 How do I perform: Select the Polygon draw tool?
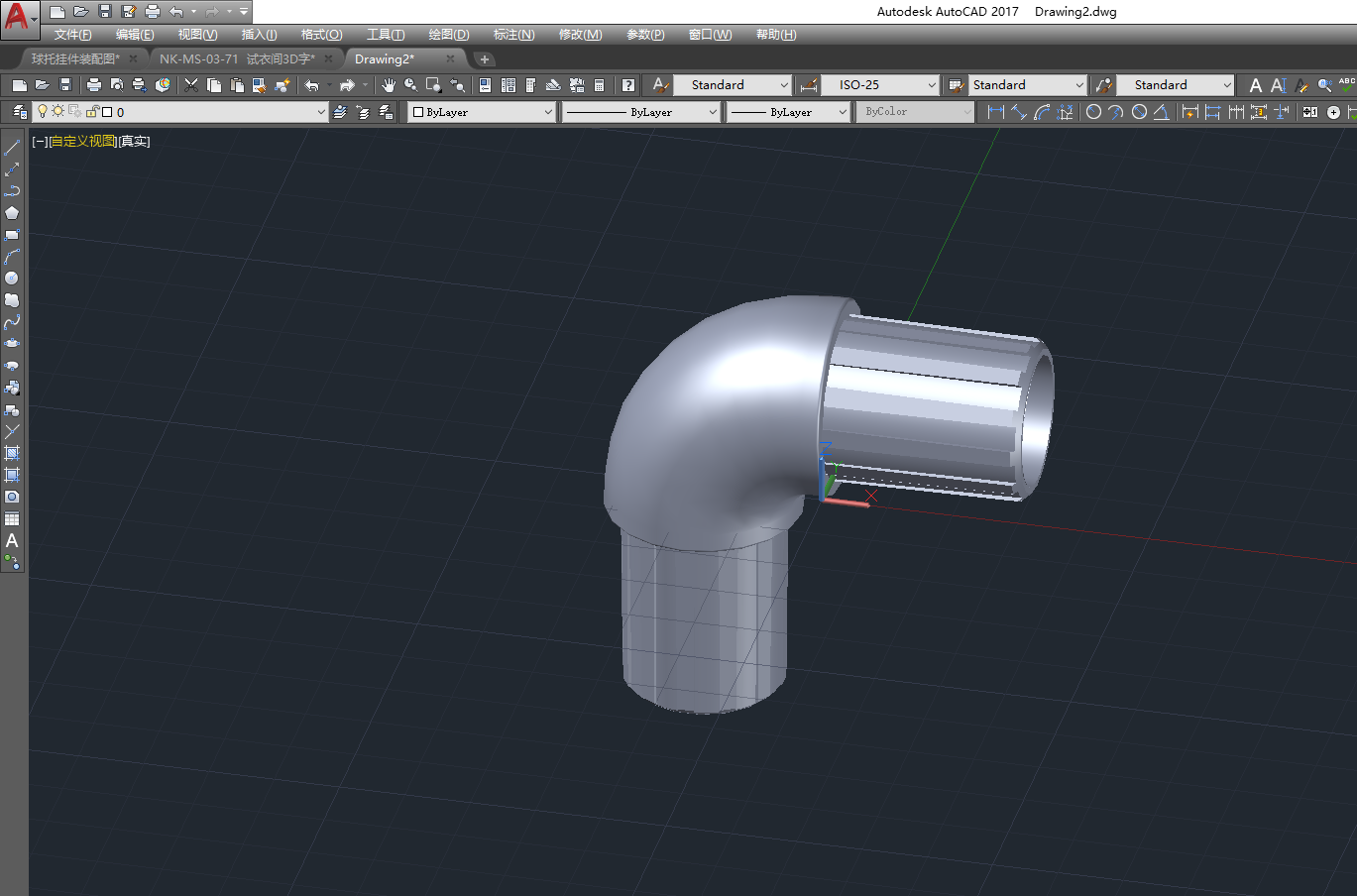(x=12, y=213)
